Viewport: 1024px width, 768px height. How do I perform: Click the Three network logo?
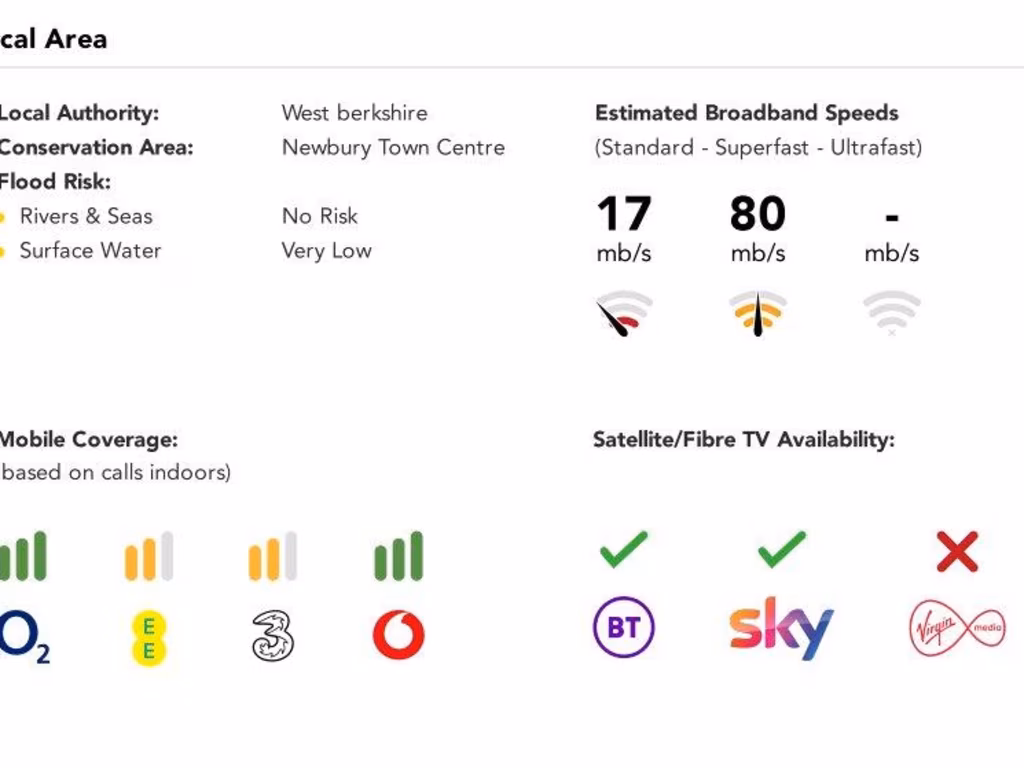pyautogui.click(x=273, y=636)
